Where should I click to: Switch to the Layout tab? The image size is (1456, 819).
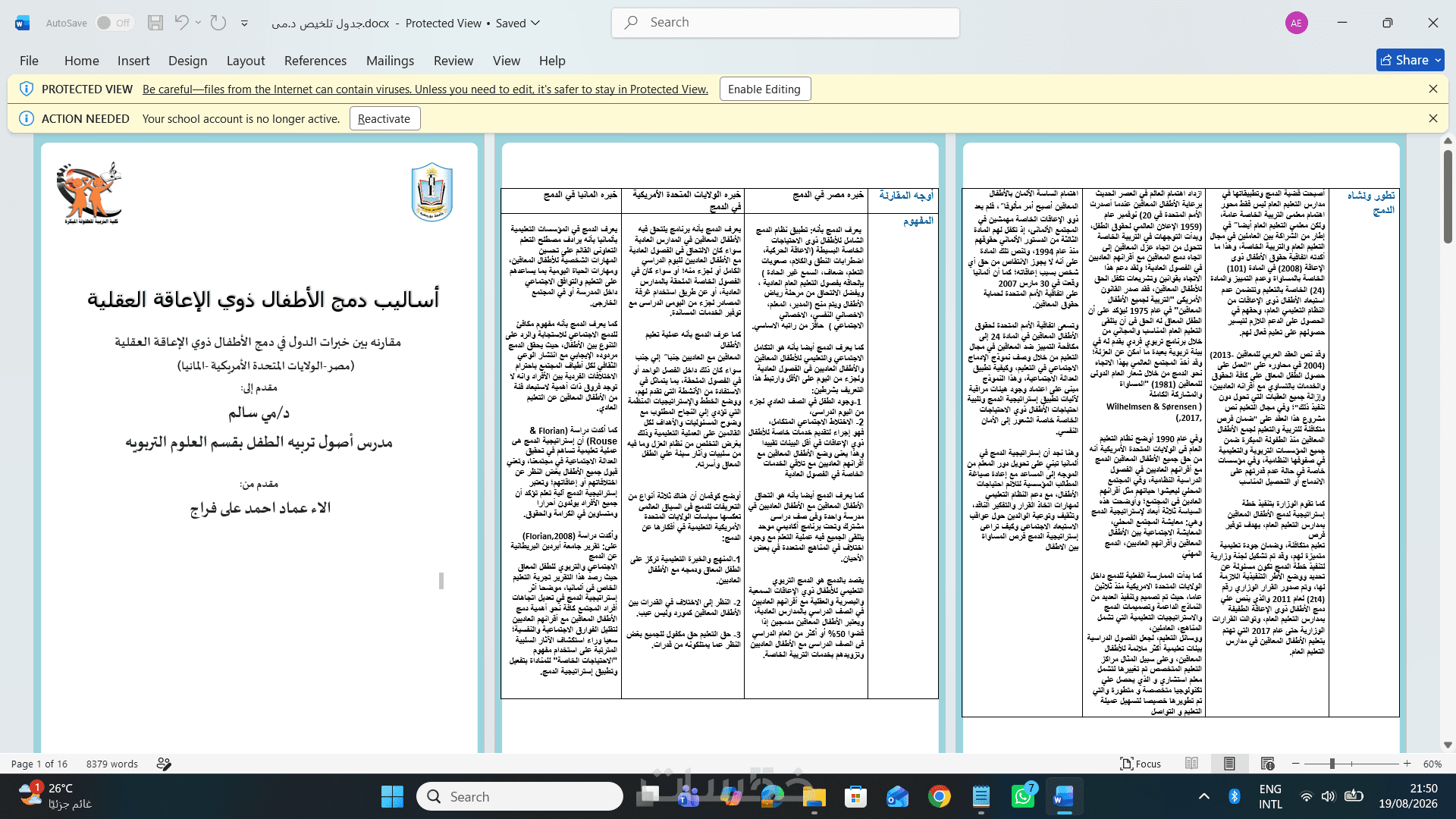click(246, 61)
